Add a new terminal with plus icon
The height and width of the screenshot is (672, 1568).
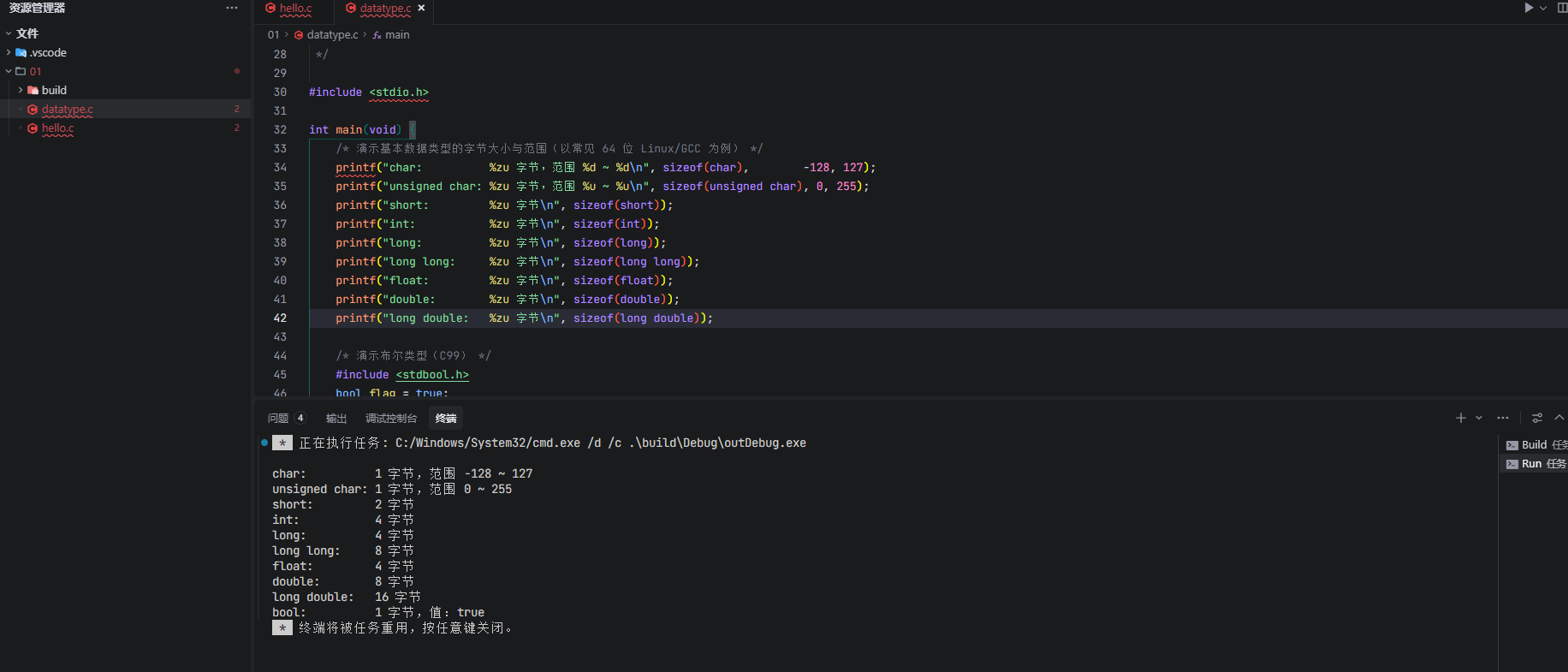tap(1460, 418)
